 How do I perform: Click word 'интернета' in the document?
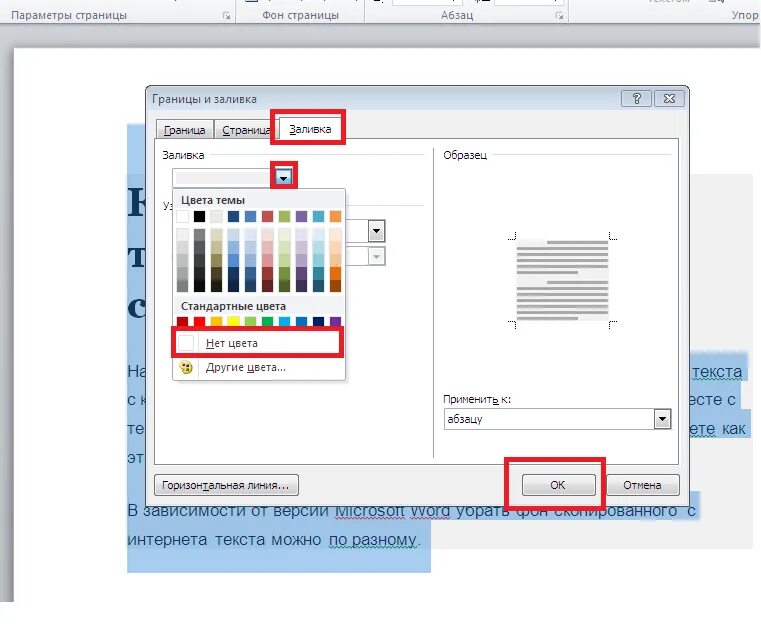click(167, 540)
